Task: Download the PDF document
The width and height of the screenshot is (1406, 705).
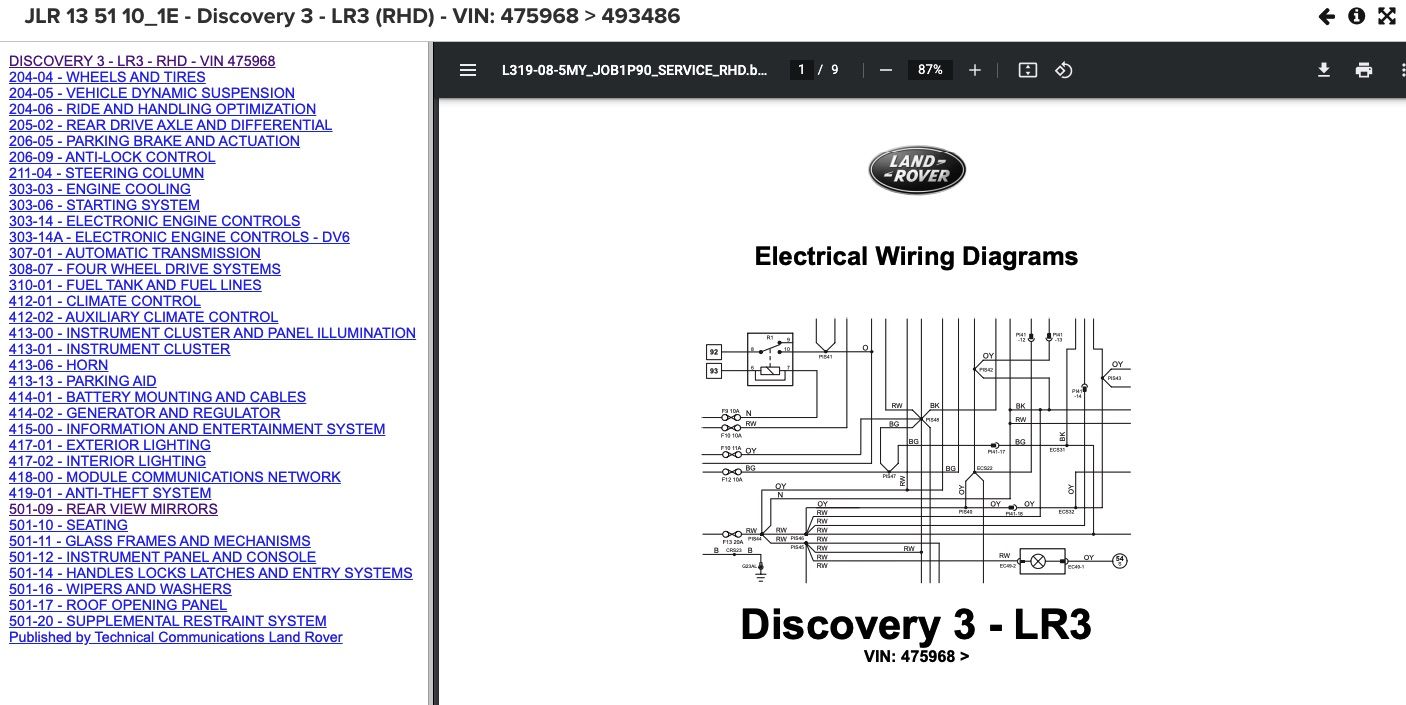Action: click(1324, 70)
